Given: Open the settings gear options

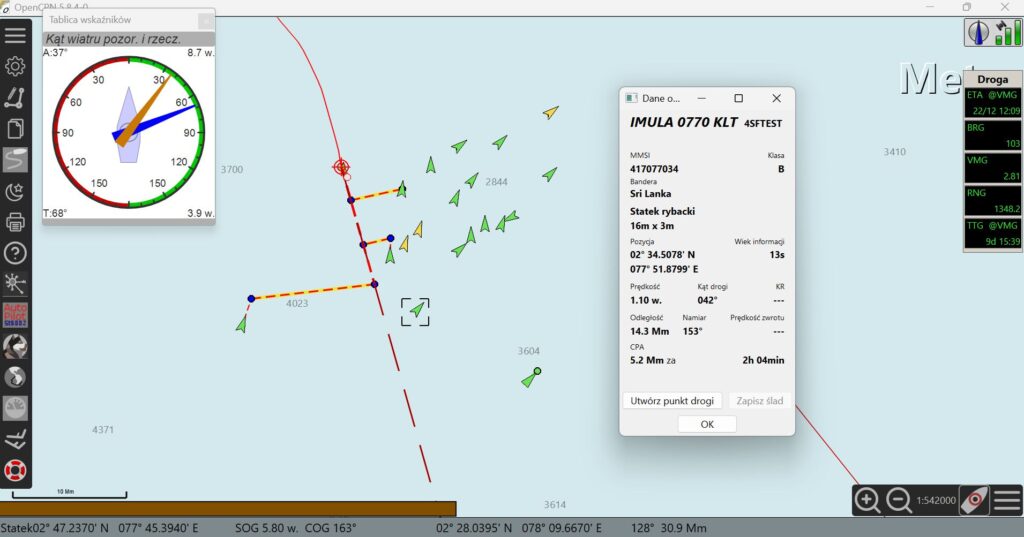Looking at the screenshot, I should pyautogui.click(x=15, y=66).
